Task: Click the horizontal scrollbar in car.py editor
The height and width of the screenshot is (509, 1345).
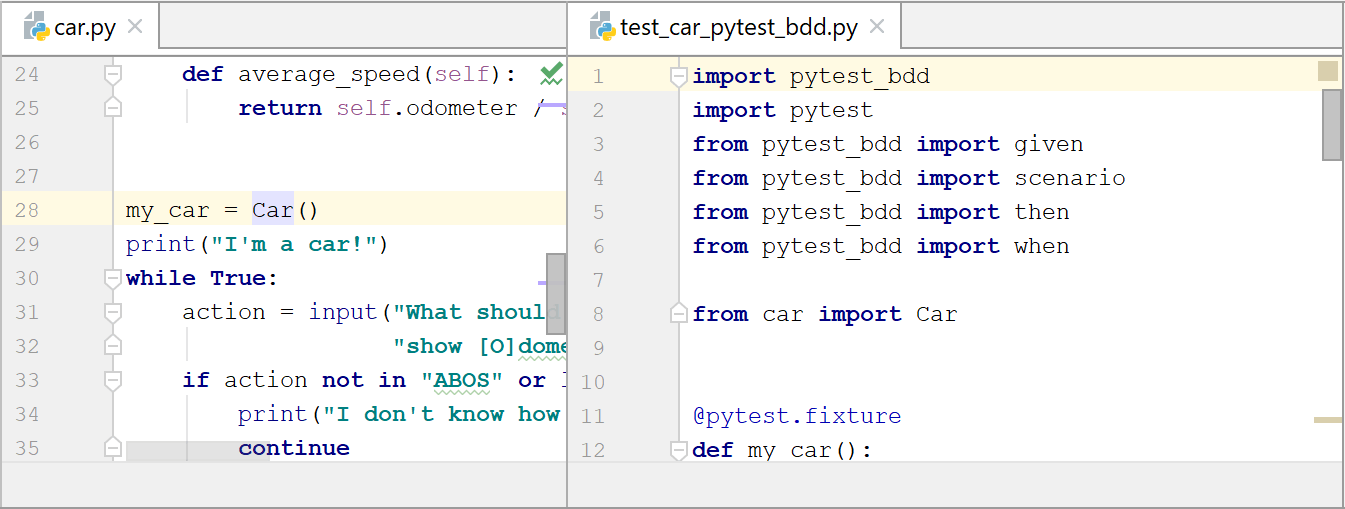Action: point(196,451)
